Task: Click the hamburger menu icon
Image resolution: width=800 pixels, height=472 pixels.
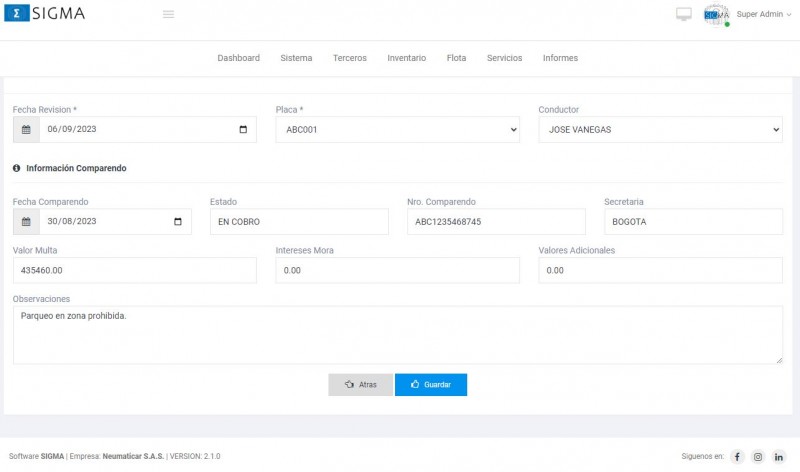Action: 168,14
